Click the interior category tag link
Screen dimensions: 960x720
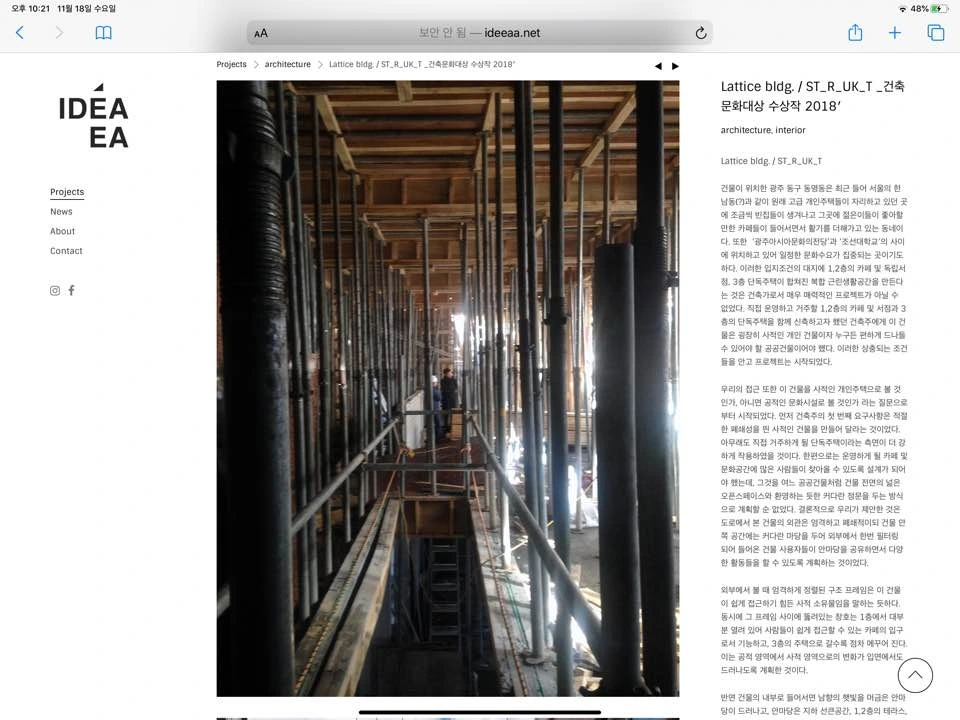pos(790,130)
